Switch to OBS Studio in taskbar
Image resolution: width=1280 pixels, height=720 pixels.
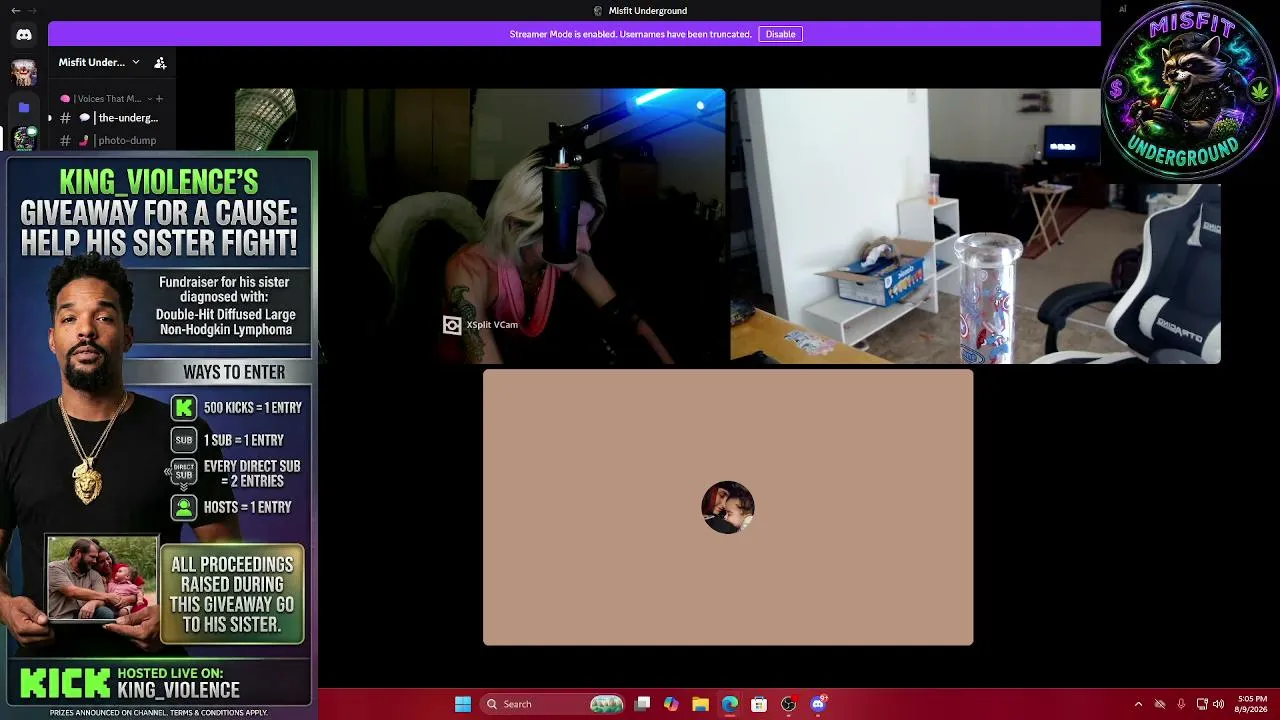tap(788, 704)
